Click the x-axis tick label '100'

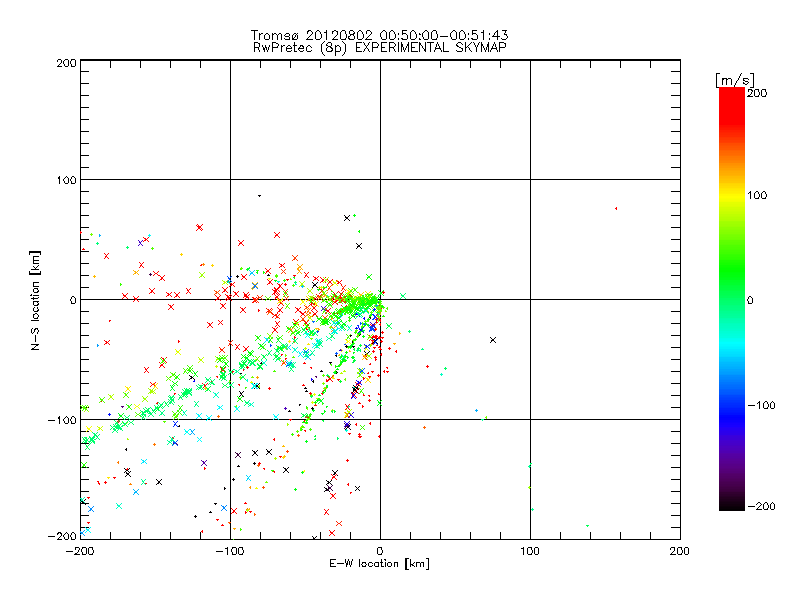[x=530, y=551]
